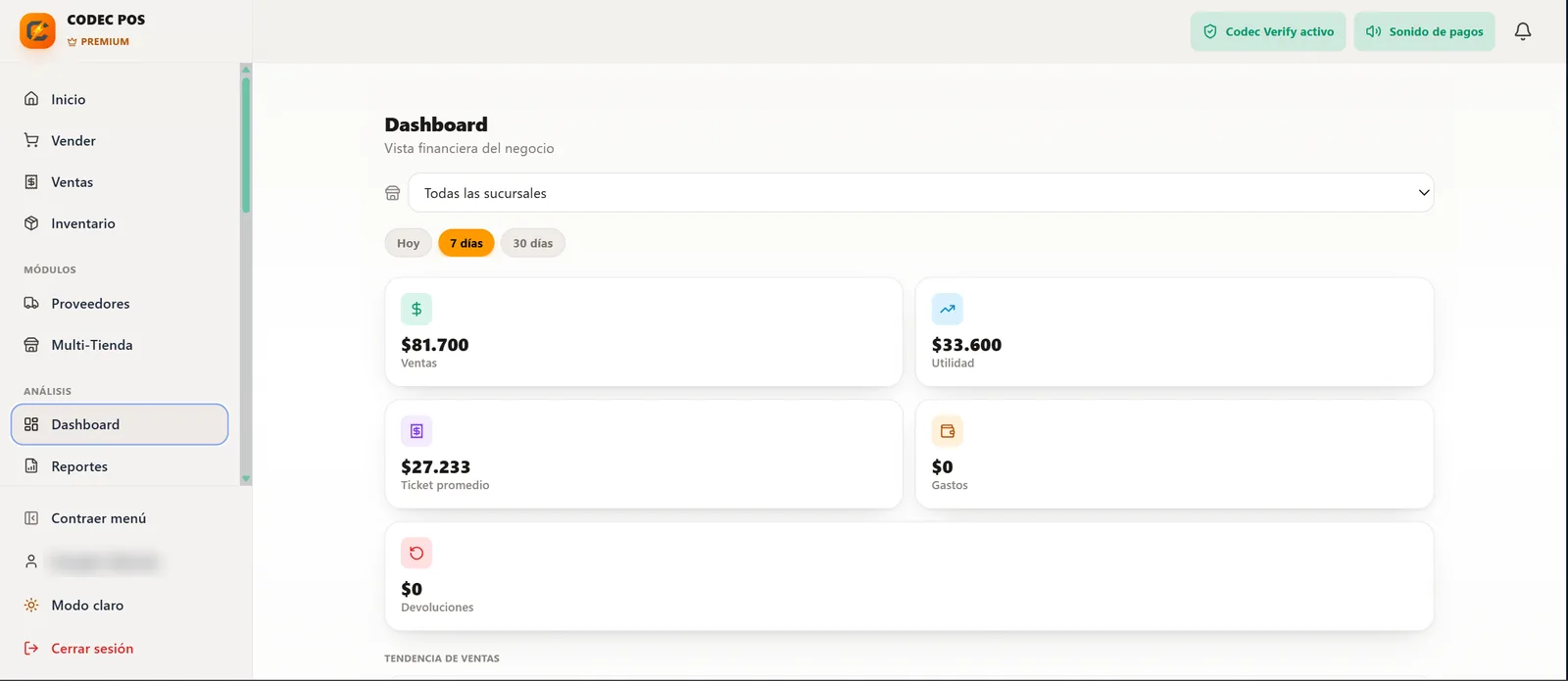Click the store icon beside branch selector
The height and width of the screenshot is (681, 1568).
[393, 193]
